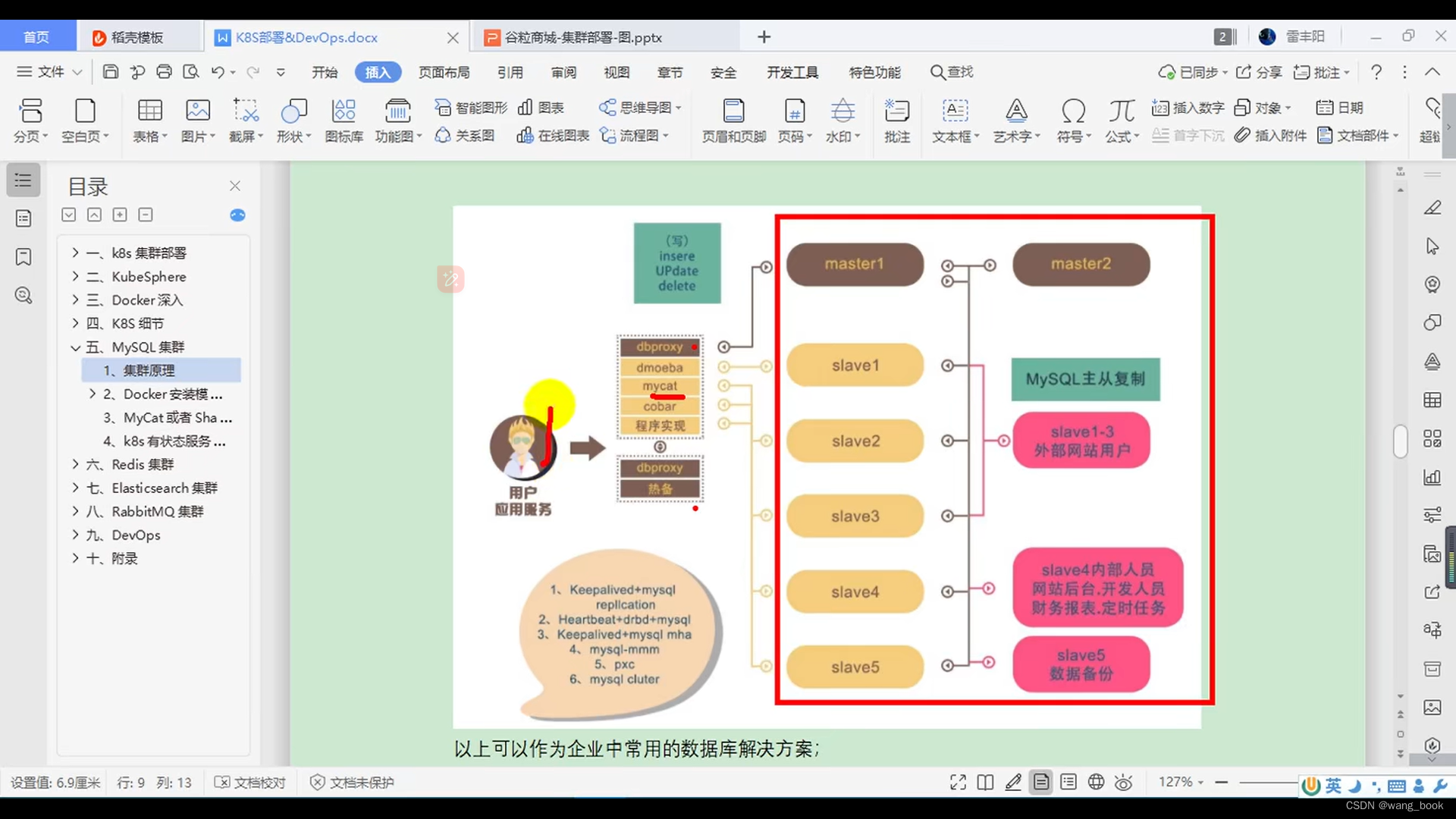The width and height of the screenshot is (1456, 819).
Task: Toggle fullscreen view in status bar
Action: click(x=958, y=782)
